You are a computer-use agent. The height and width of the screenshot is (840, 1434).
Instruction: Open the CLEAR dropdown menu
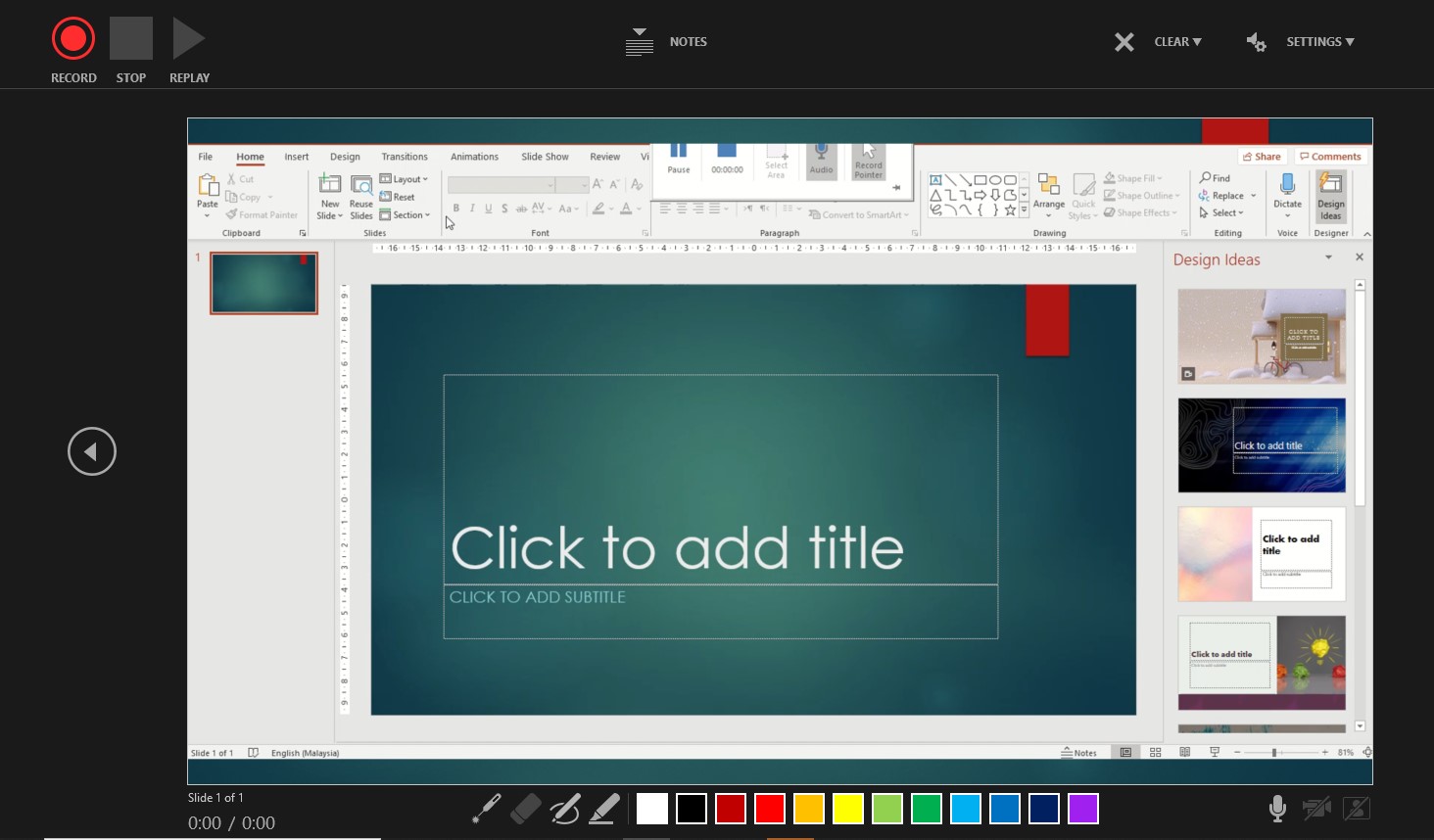click(x=1177, y=42)
